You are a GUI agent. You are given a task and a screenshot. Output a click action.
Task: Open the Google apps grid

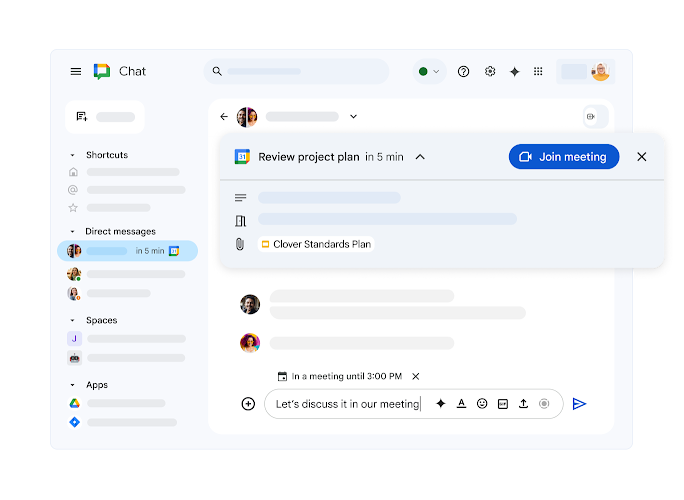pos(538,71)
